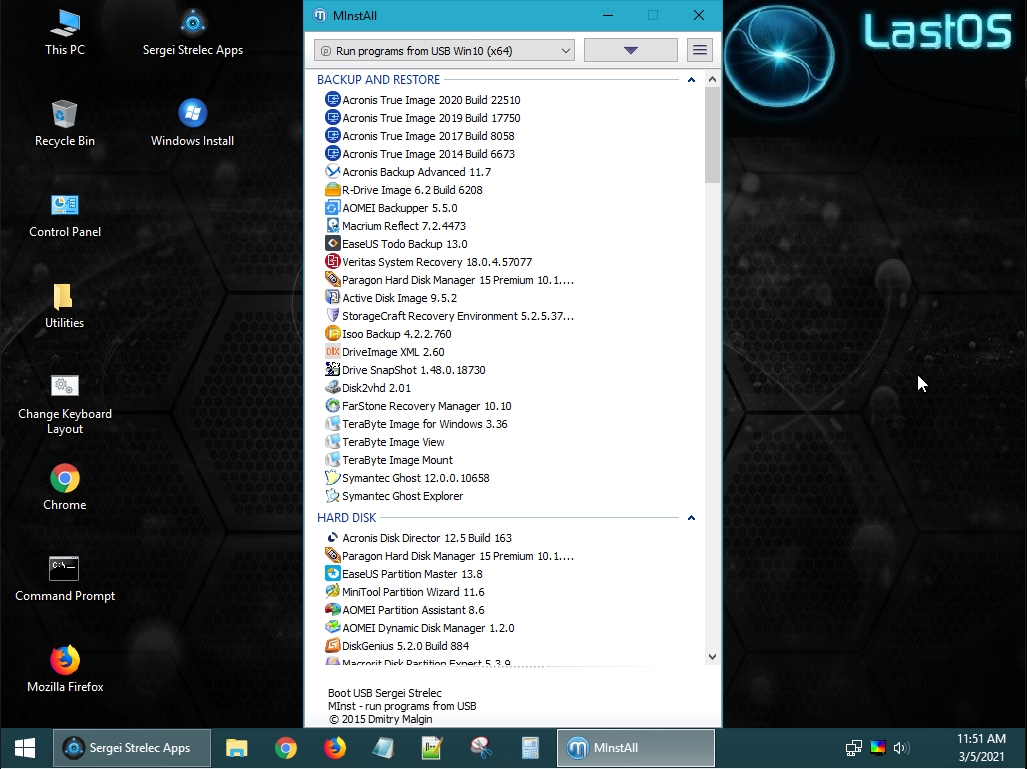Select TeraByte Image for Windows 3.36

coord(424,424)
